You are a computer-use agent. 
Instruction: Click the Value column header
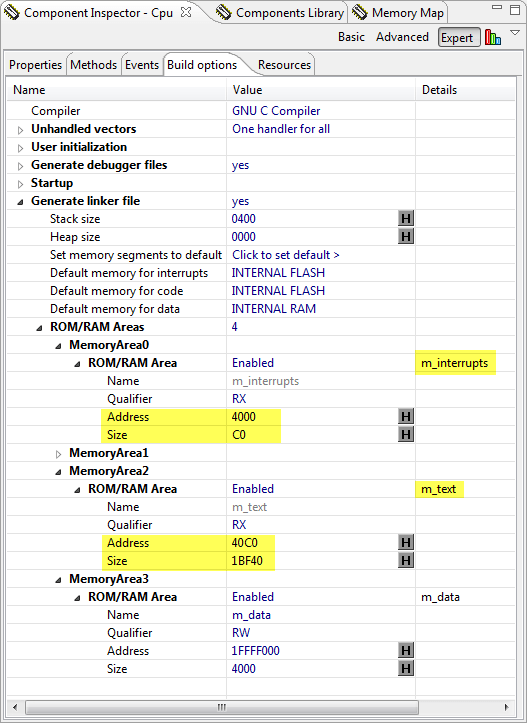click(x=321, y=90)
